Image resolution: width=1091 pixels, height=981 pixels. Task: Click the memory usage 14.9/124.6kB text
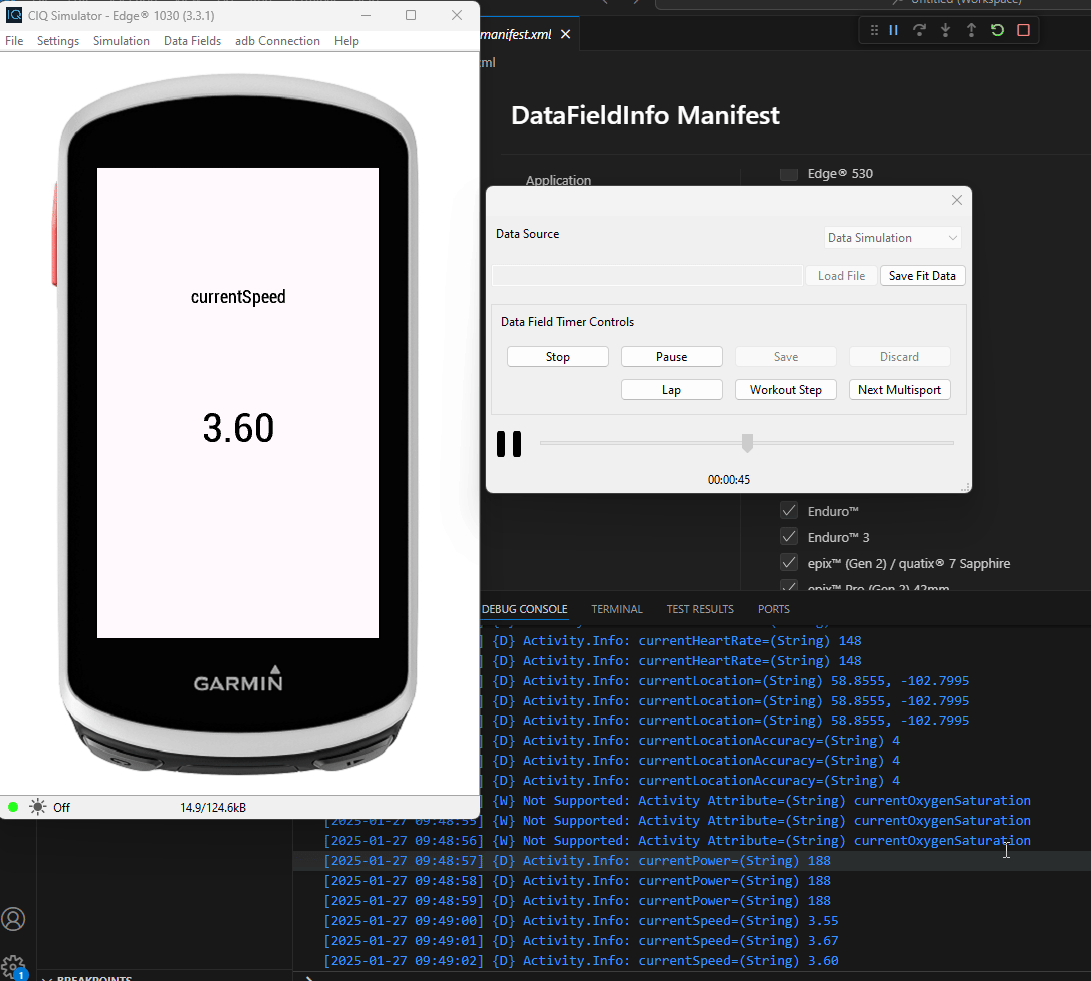213,808
